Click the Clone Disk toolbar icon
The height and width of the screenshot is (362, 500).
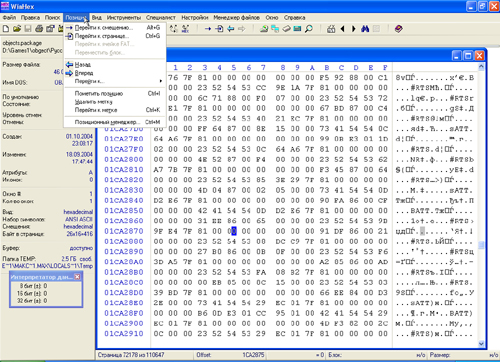[275, 29]
